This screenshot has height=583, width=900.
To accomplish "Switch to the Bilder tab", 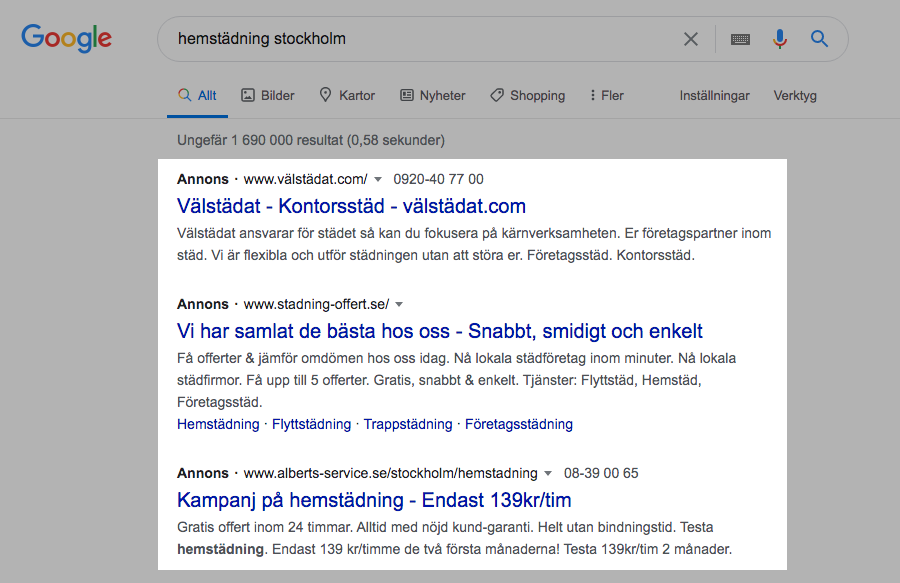I will [268, 95].
